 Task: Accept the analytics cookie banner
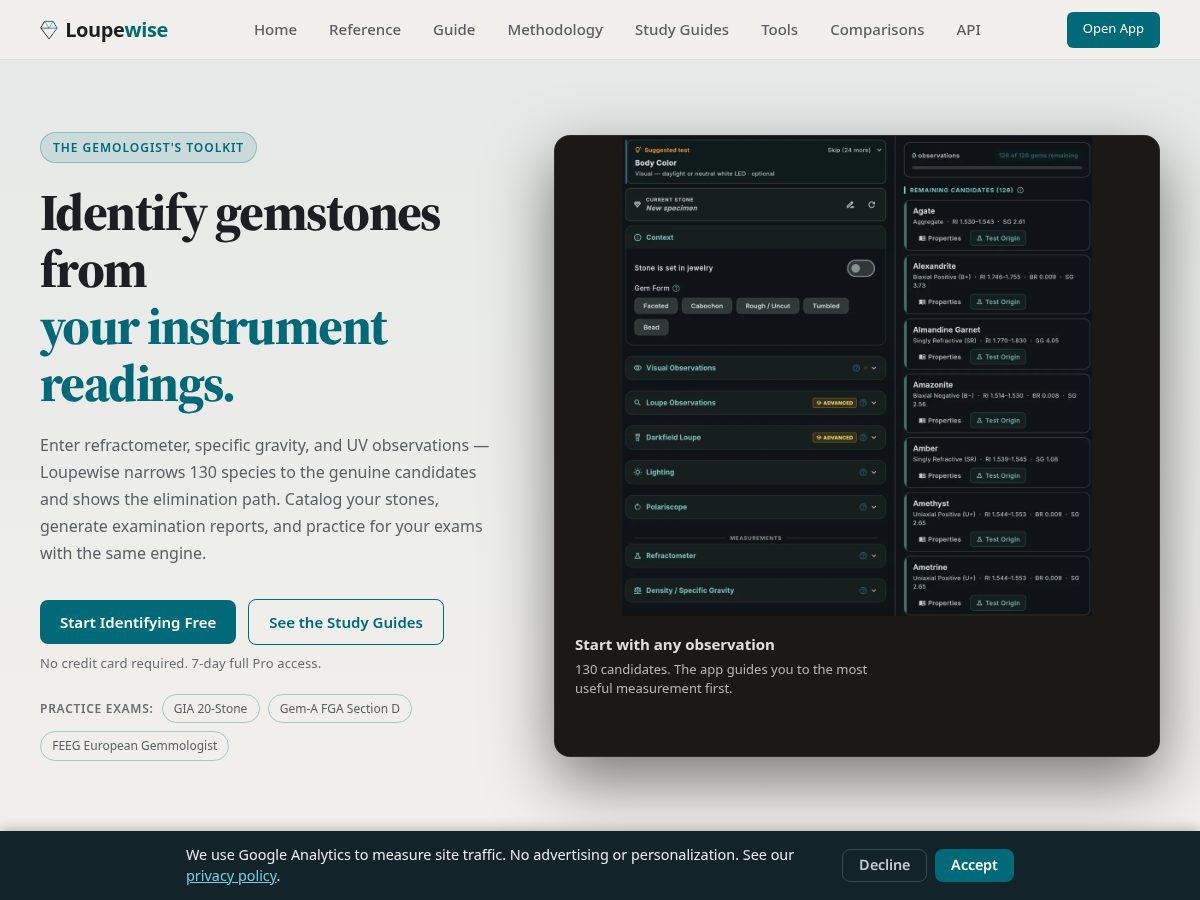tap(974, 865)
